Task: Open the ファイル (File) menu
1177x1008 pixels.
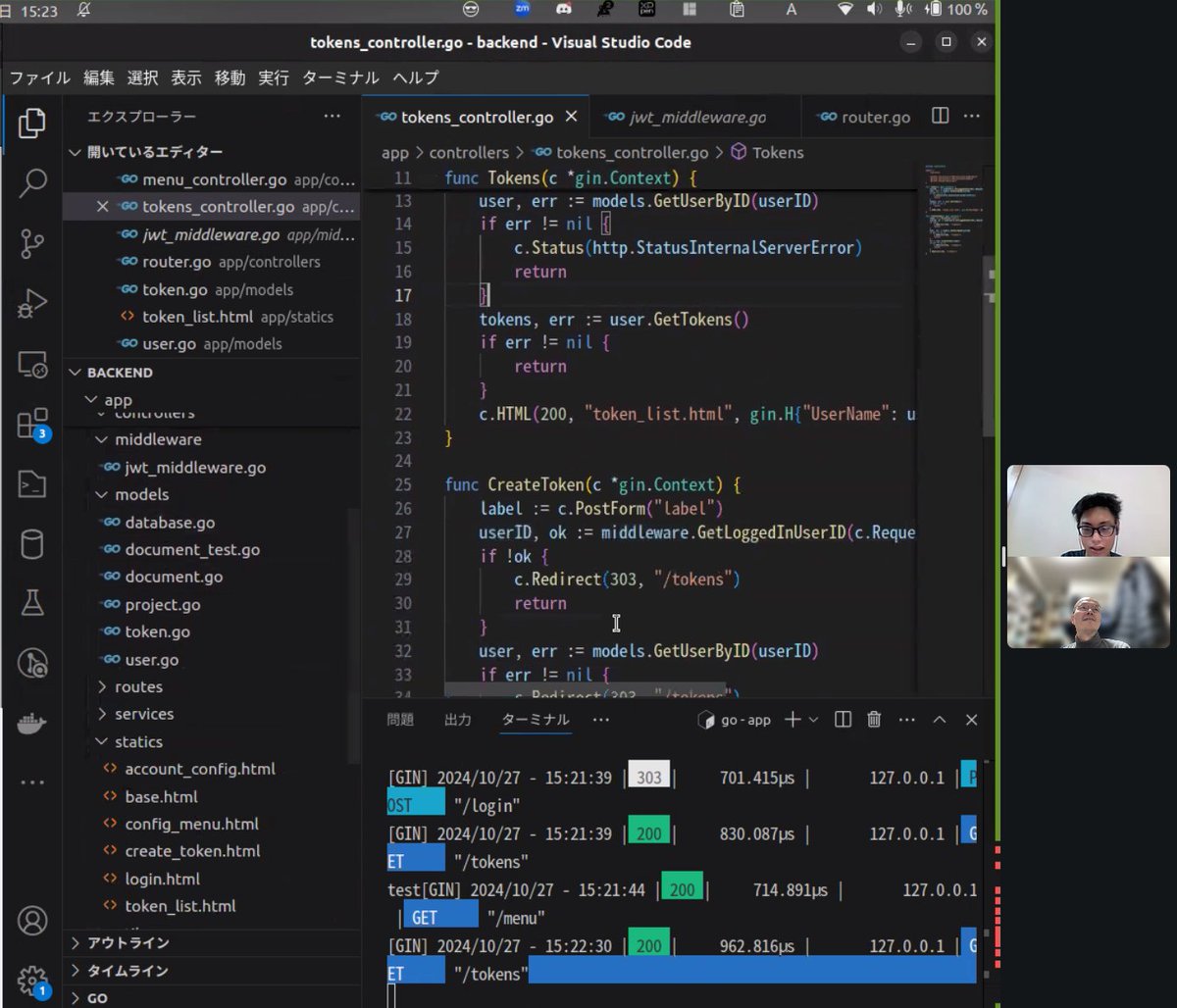Action: tap(40, 77)
